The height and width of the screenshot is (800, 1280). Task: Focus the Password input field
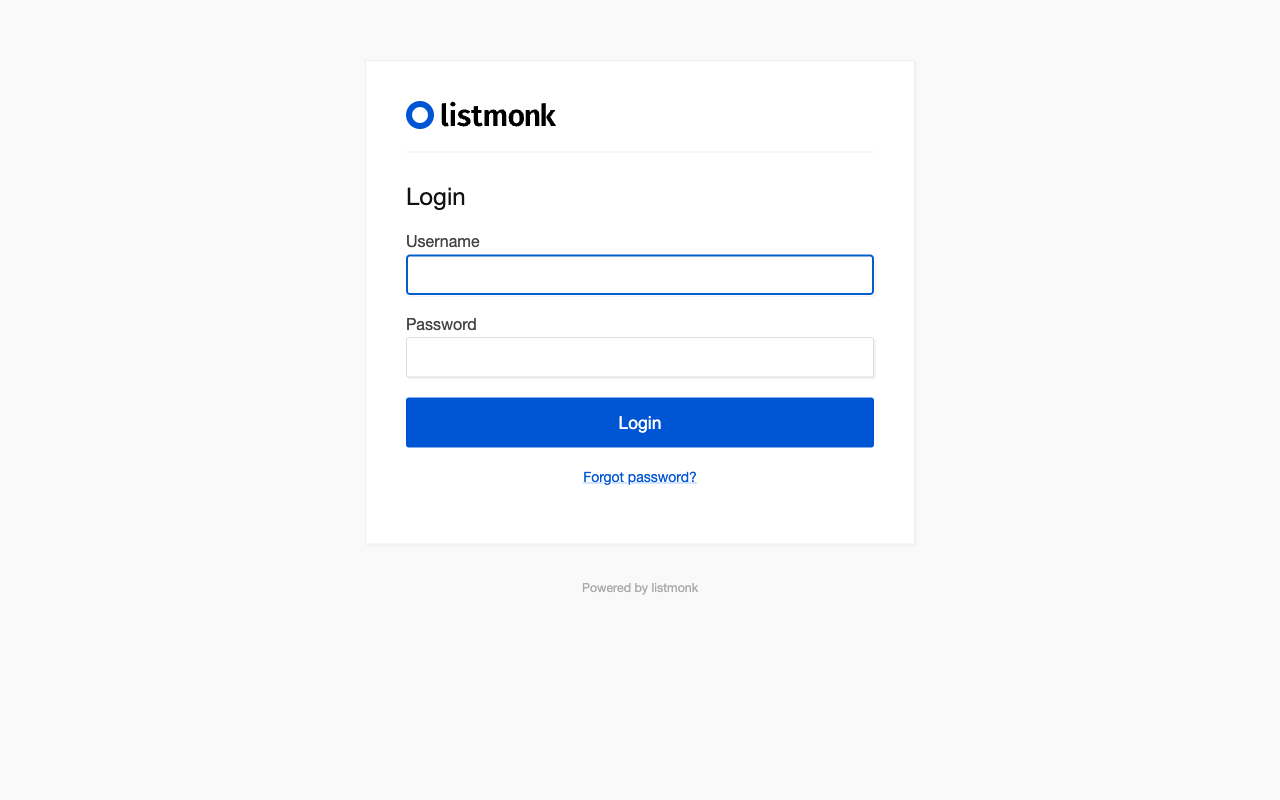coord(640,357)
